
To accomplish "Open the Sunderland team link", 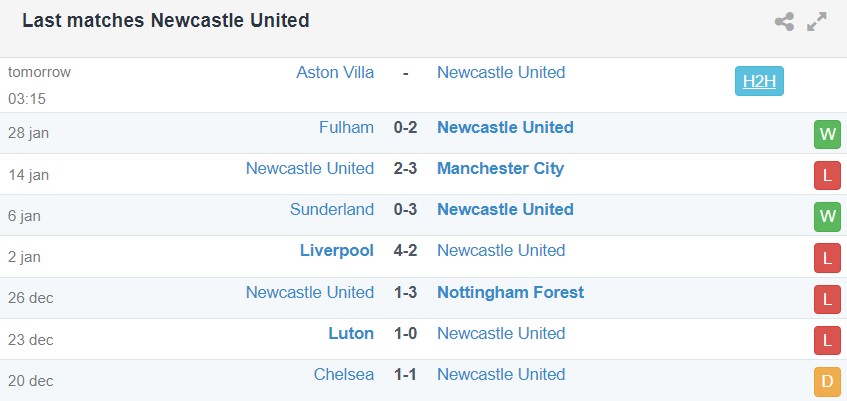I will pos(332,209).
